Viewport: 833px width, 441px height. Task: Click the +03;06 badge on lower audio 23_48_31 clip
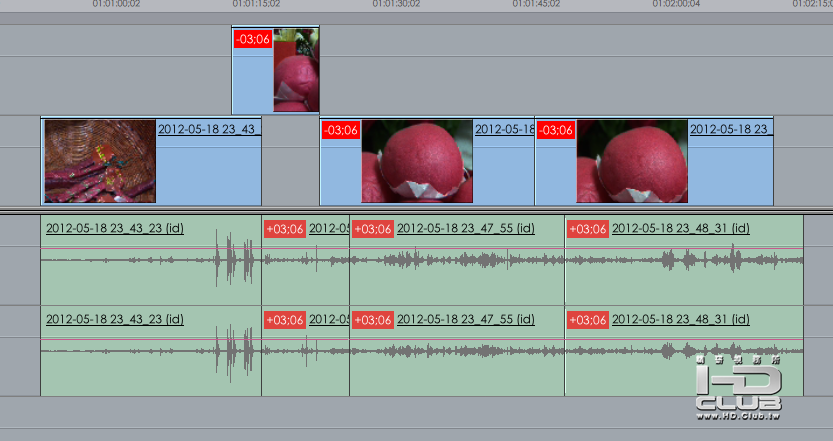point(588,320)
